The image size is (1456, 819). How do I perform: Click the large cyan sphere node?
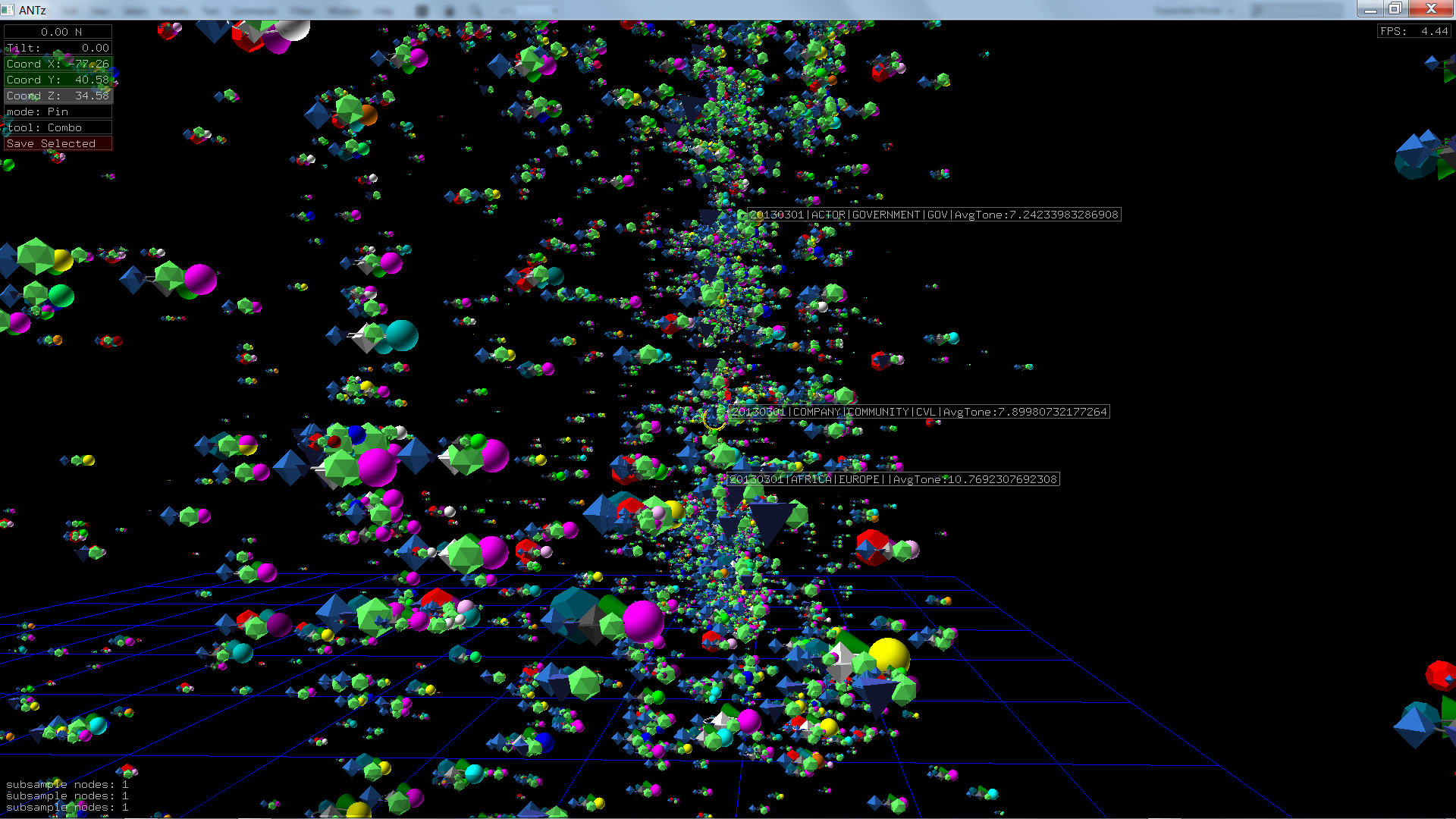402,335
